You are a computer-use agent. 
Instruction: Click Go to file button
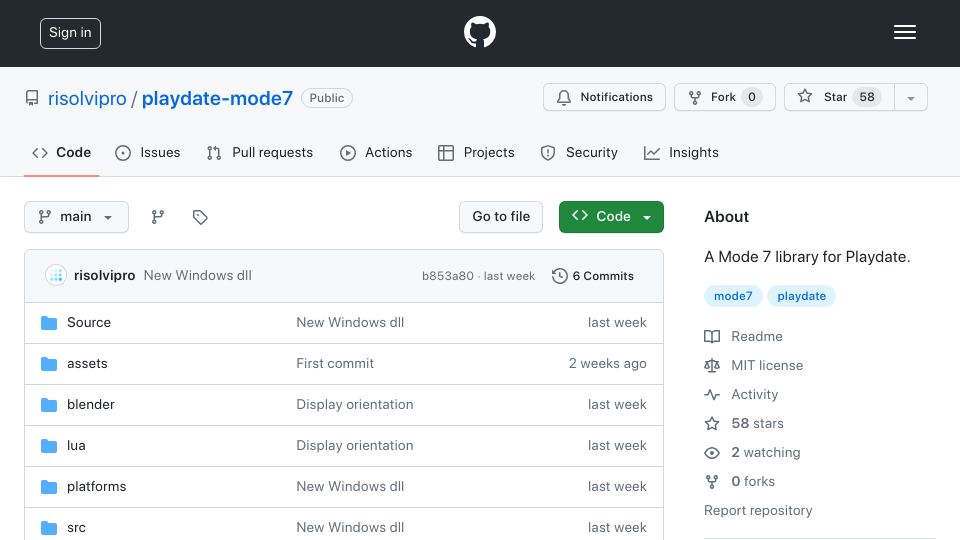(501, 217)
